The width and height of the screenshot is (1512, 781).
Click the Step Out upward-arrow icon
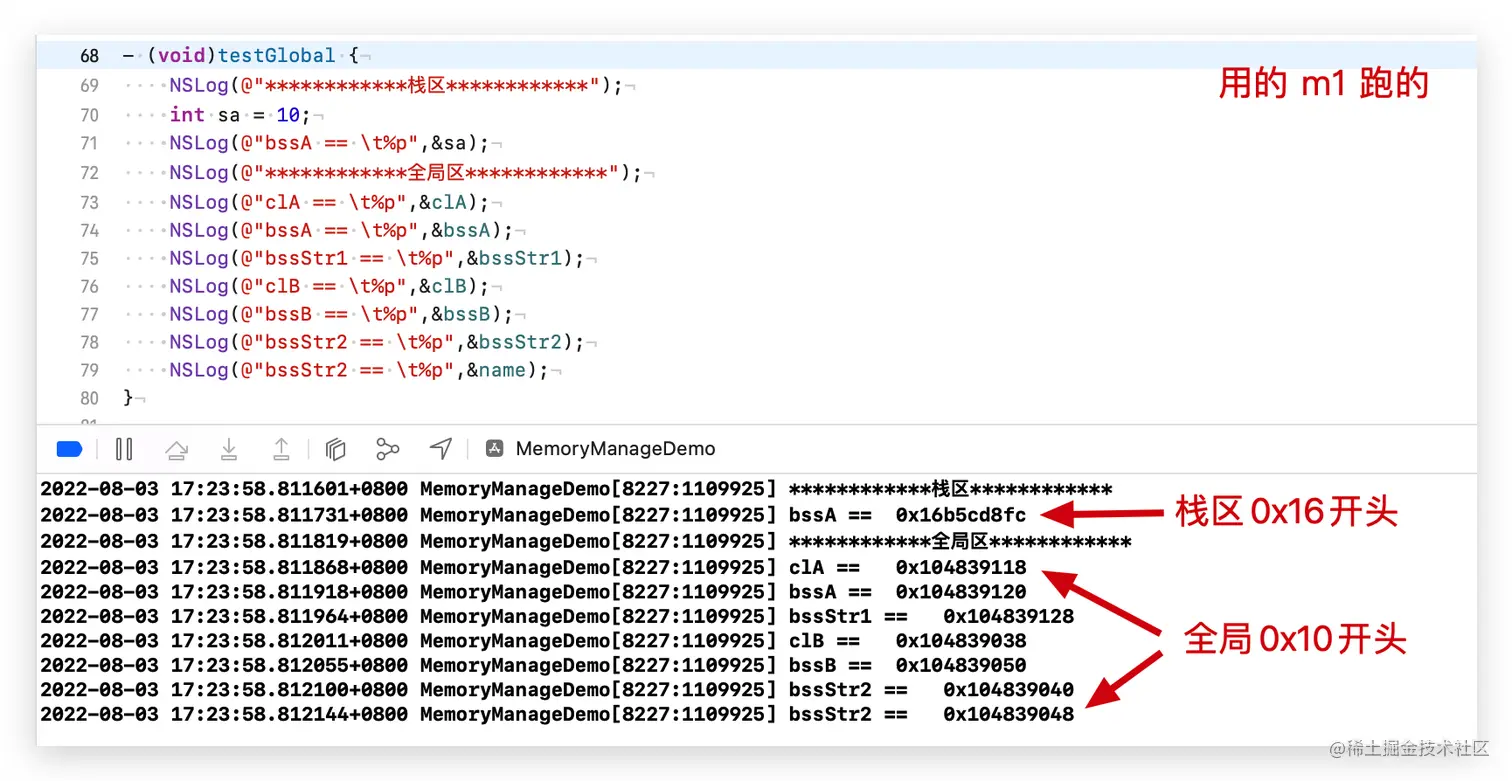tap(281, 449)
